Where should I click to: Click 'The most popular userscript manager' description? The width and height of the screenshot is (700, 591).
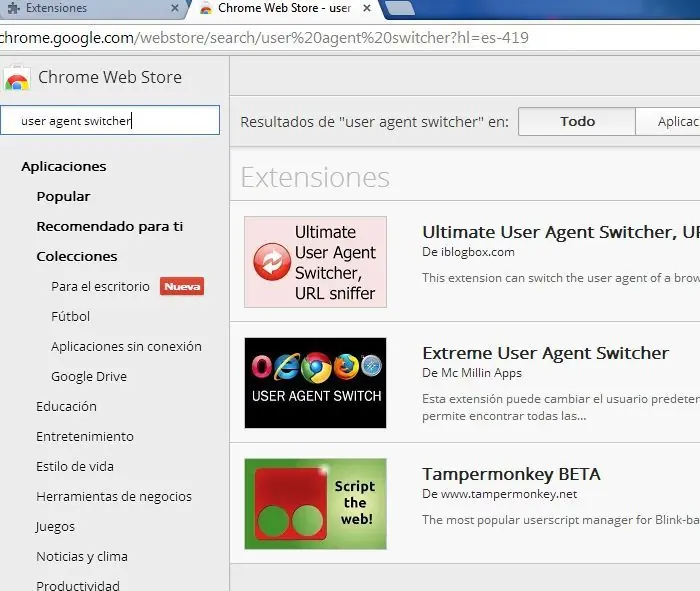pos(561,520)
